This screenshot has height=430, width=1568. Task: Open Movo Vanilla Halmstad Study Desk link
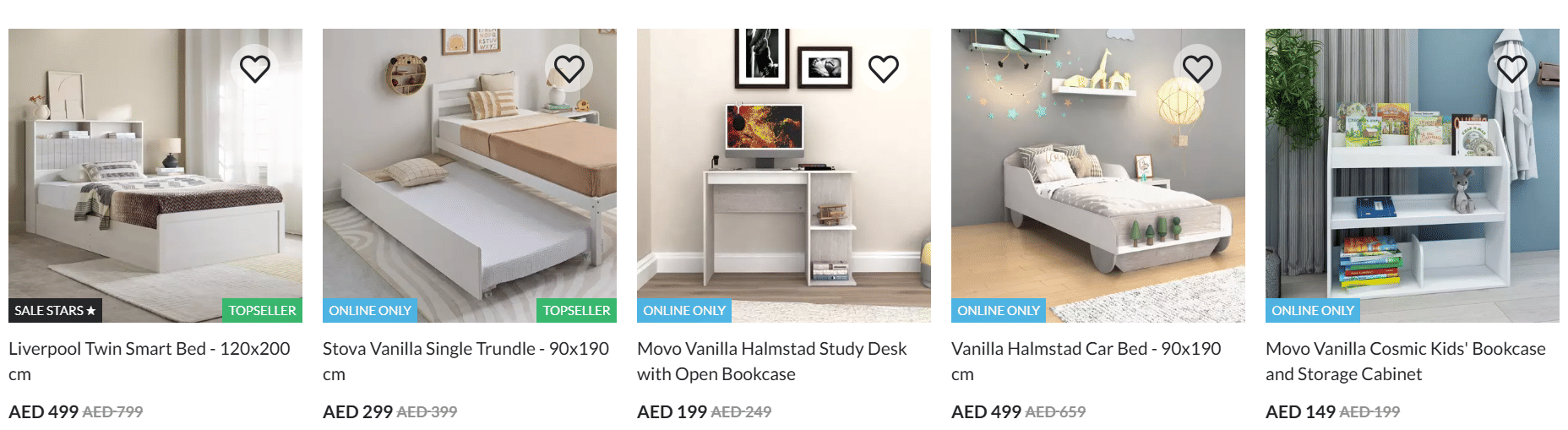pos(771,361)
